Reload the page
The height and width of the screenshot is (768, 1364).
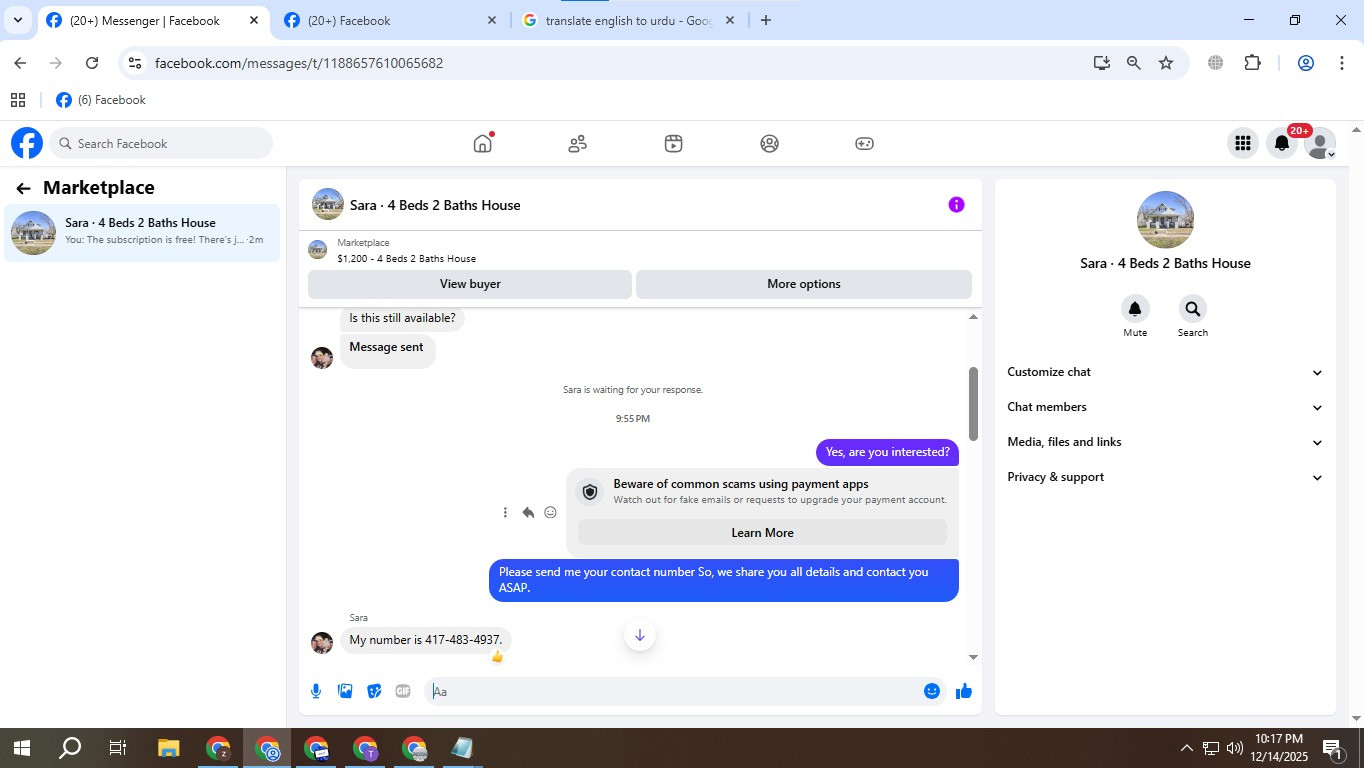pos(92,63)
